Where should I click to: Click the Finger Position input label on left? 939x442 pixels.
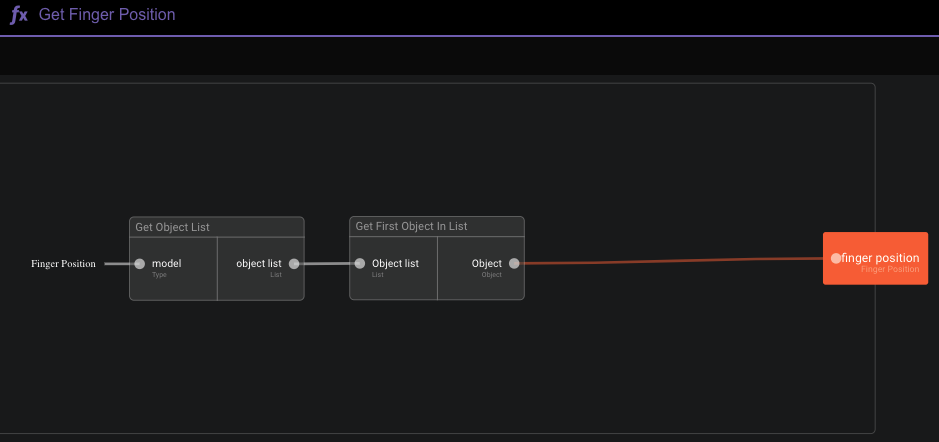coord(63,264)
